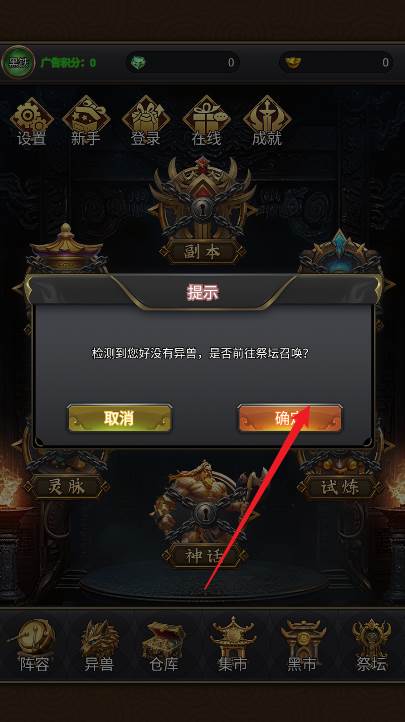Open the 仓库 warehouse chest
Viewport: 405px width, 722px height.
point(163,645)
